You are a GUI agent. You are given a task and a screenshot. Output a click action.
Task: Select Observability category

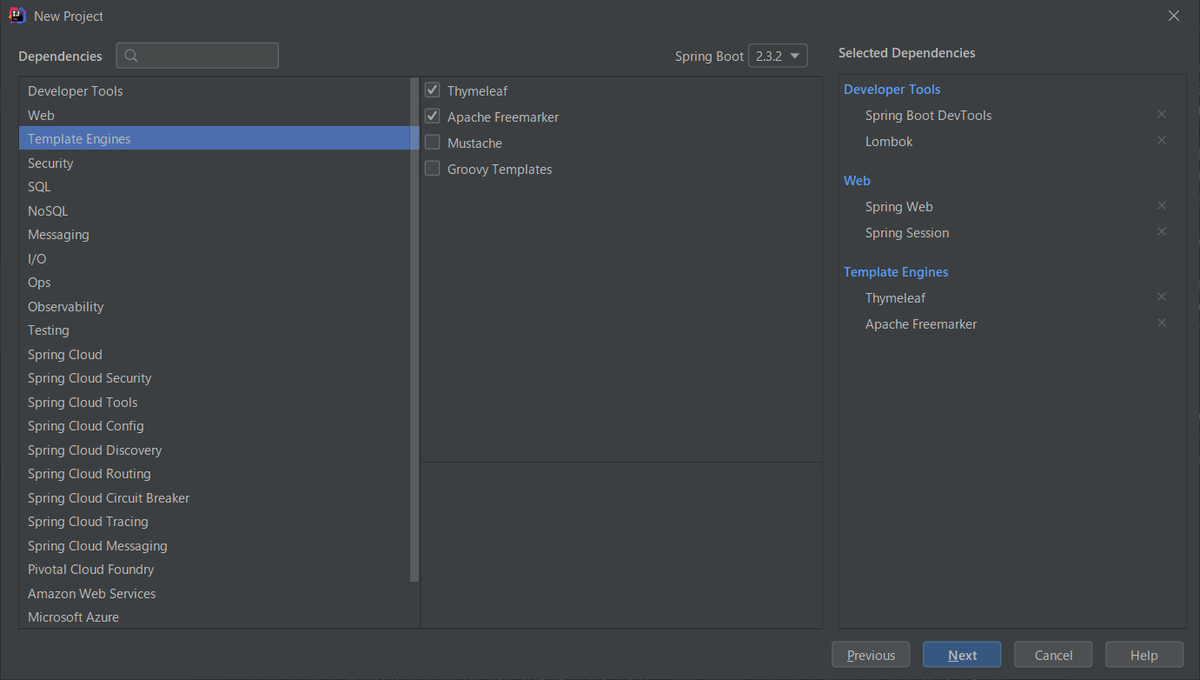(214, 307)
